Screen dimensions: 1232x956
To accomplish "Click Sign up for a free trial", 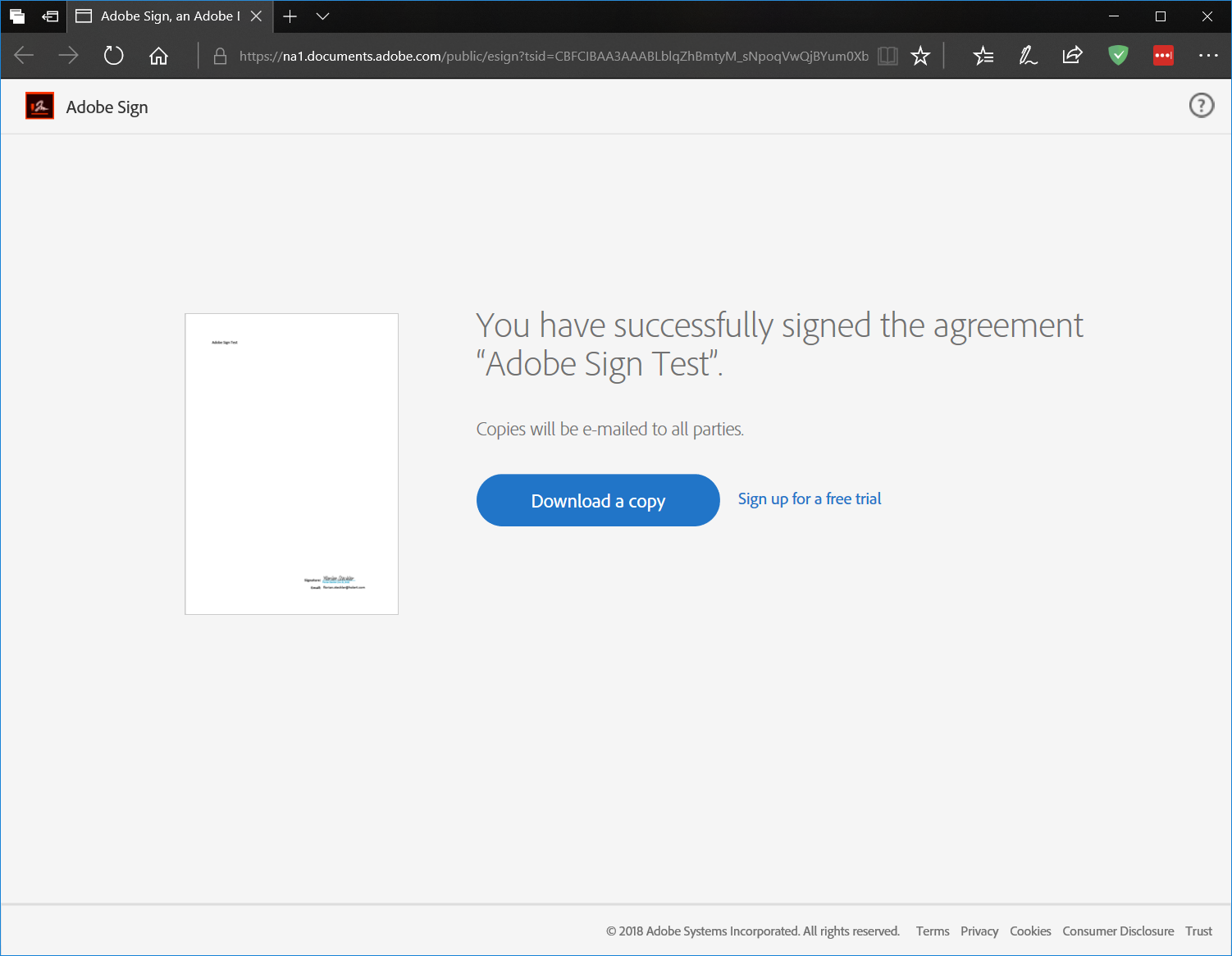I will [810, 498].
